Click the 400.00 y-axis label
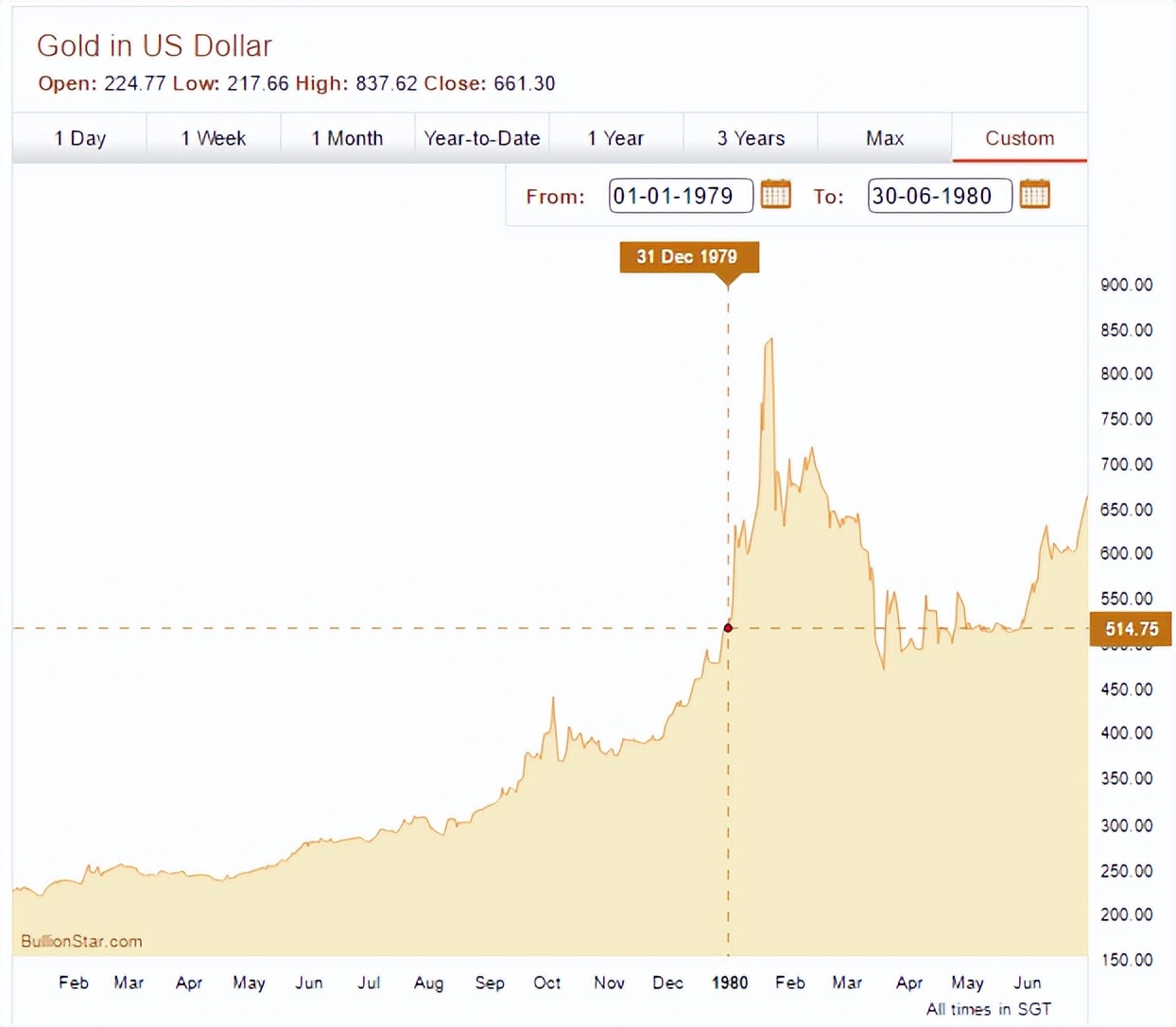This screenshot has width=1176, height=1027. 1126,733
